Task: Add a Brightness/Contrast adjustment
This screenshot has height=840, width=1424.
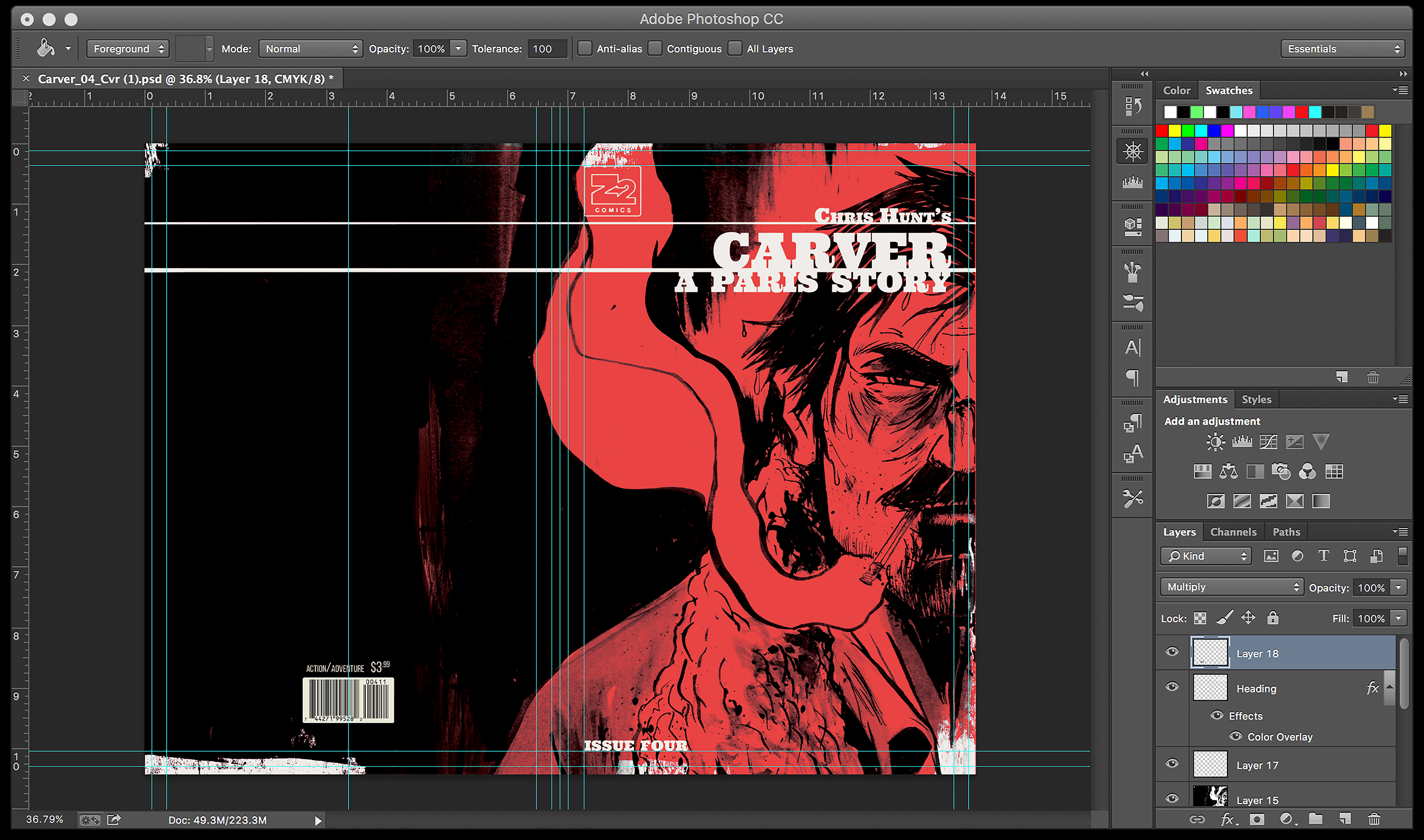Action: tap(1215, 441)
